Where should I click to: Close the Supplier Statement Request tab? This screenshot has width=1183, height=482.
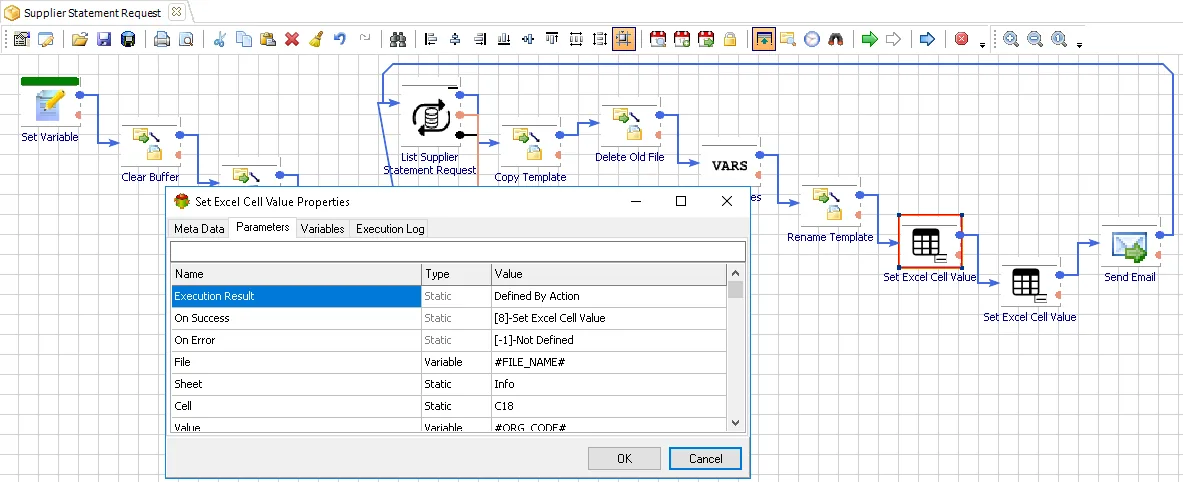[x=176, y=12]
